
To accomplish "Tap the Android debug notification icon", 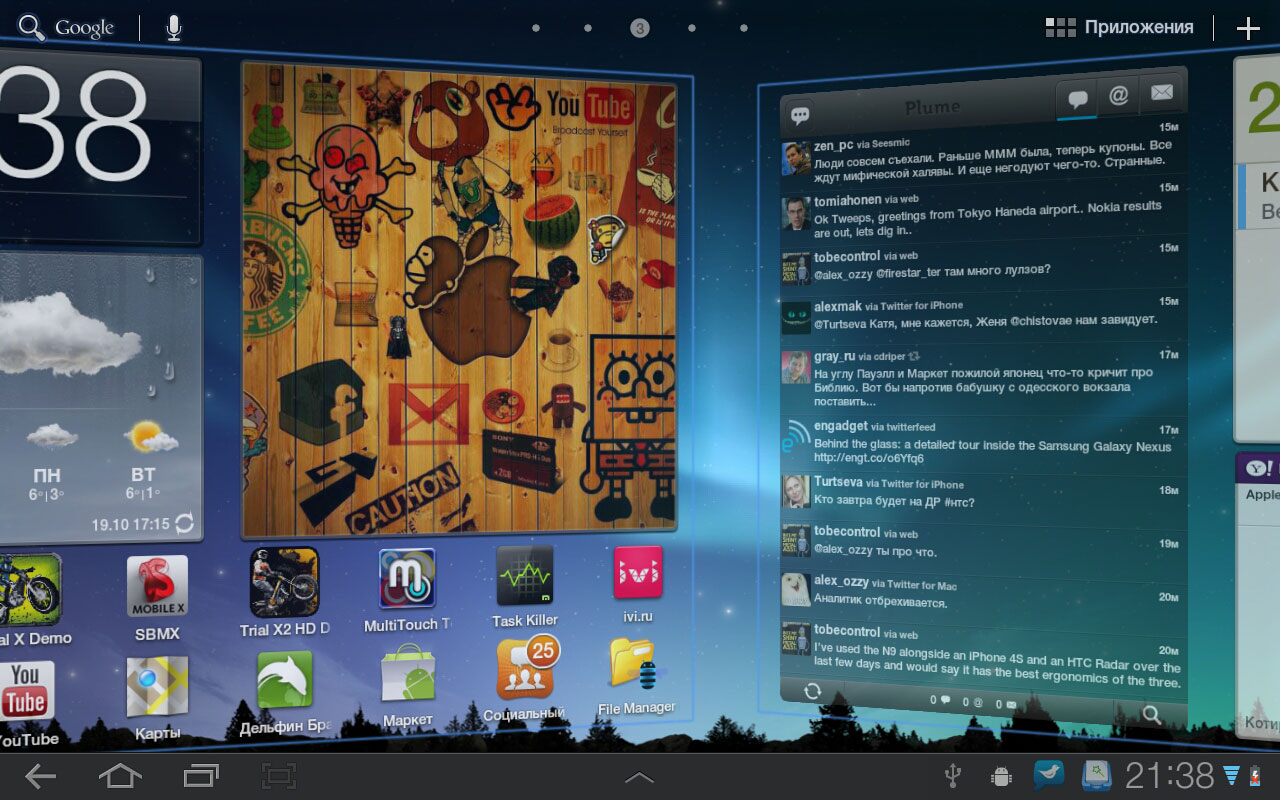I will pyautogui.click(x=1001, y=776).
